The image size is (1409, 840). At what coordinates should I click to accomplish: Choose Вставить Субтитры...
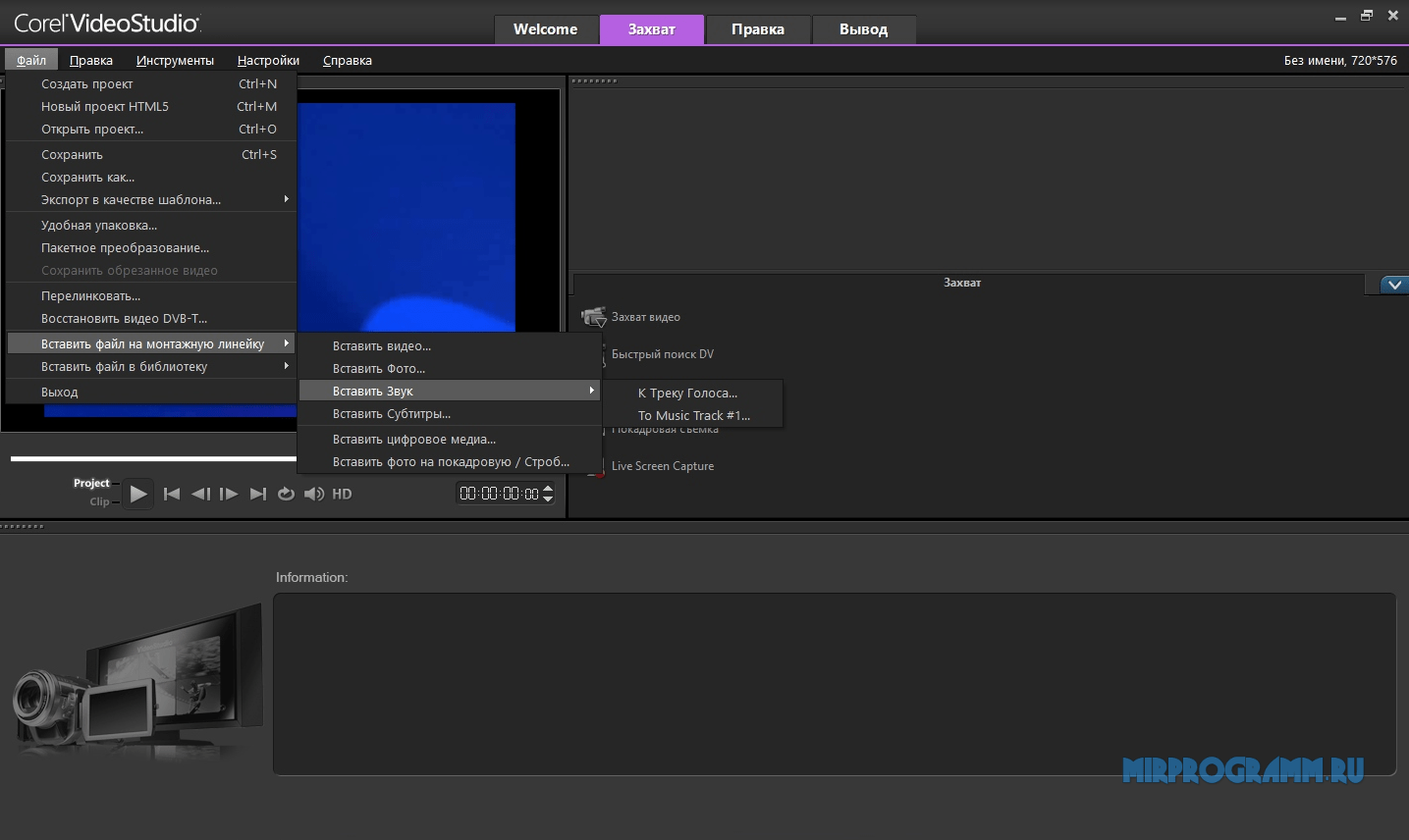tap(450, 413)
